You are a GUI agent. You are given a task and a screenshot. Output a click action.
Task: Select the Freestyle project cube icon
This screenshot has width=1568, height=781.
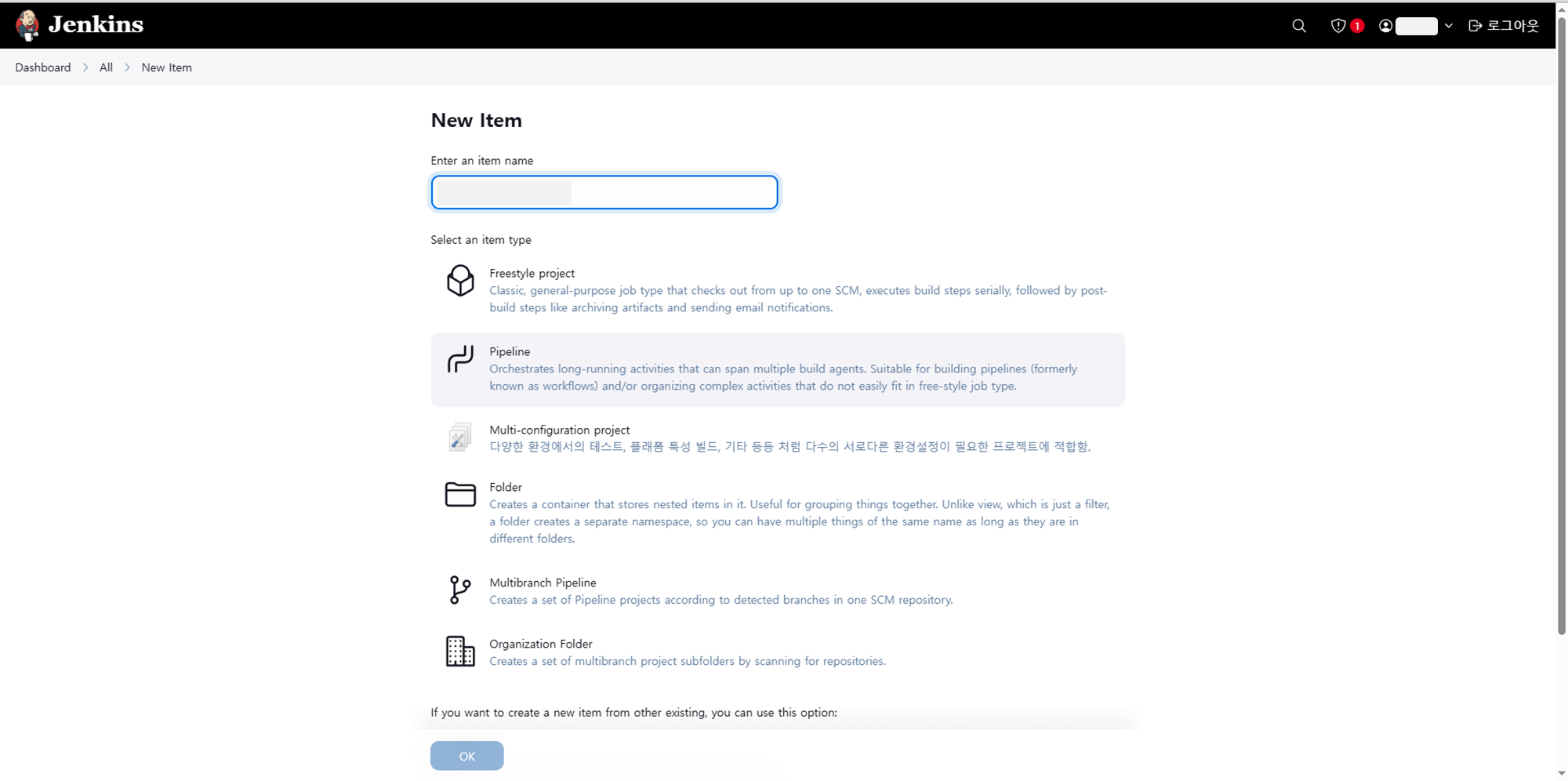pyautogui.click(x=460, y=280)
